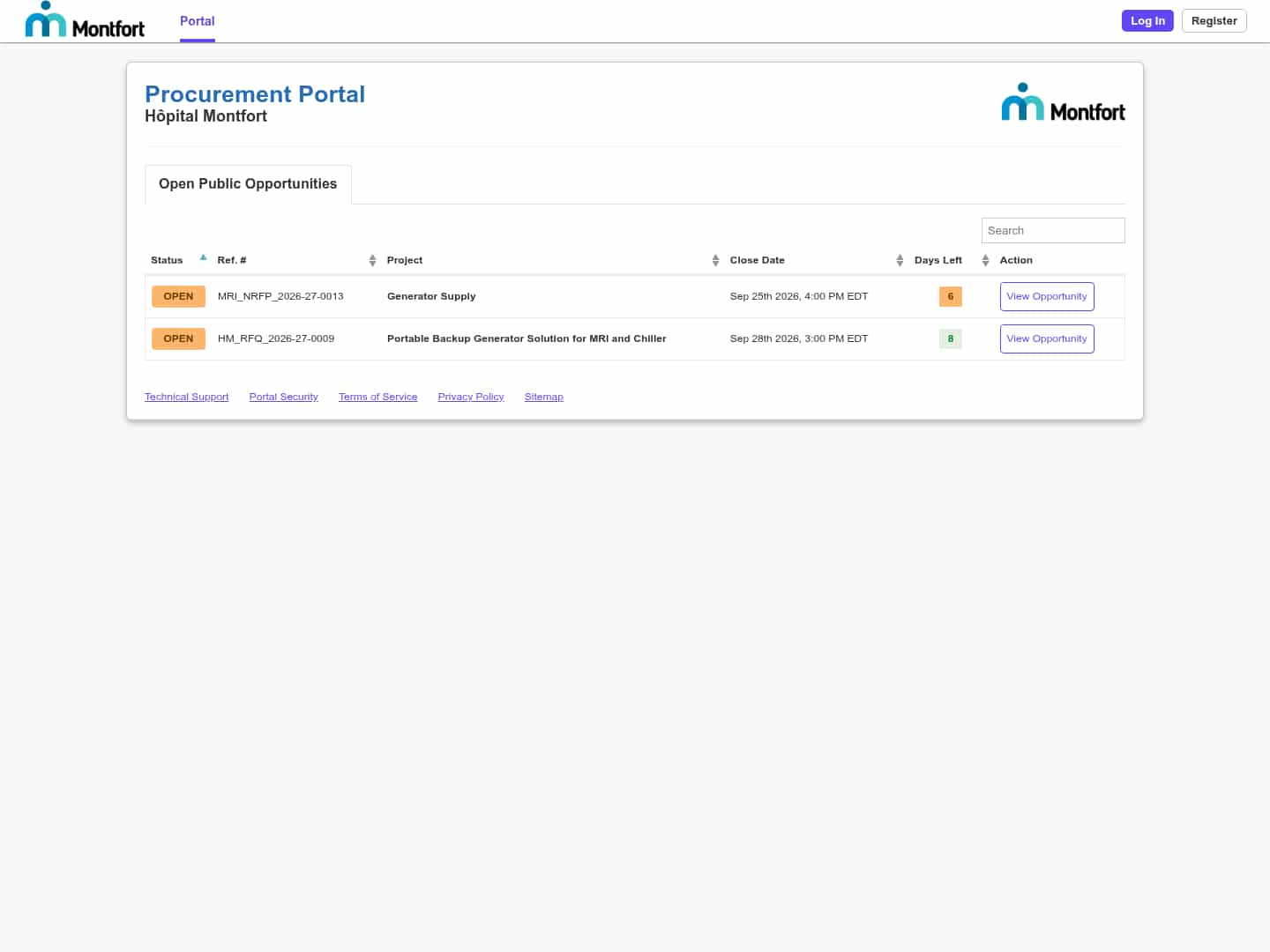Click Portable Backup Generator Solution project name
The image size is (1270, 952).
[527, 338]
